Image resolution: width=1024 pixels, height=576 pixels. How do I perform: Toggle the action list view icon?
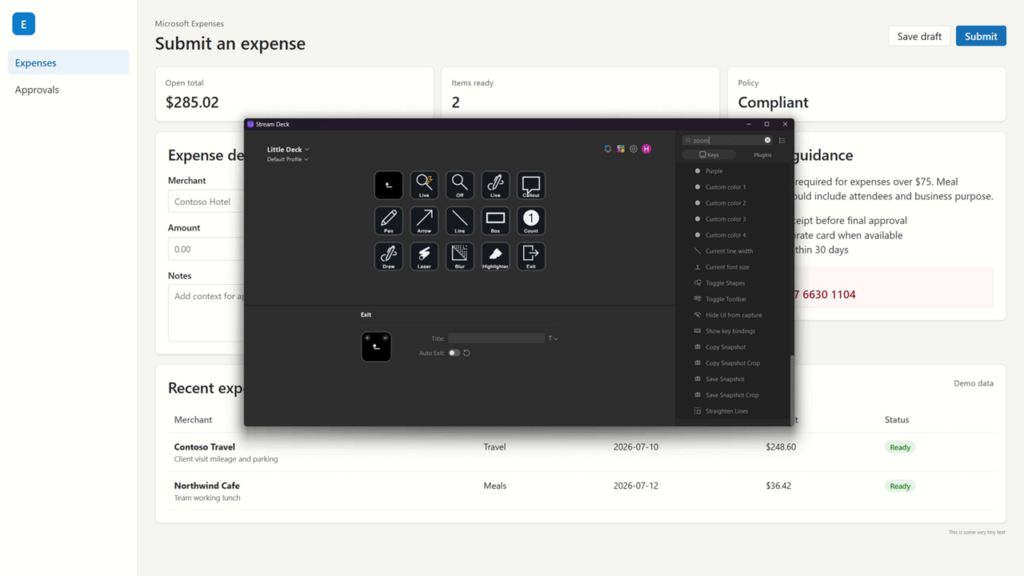tap(782, 140)
